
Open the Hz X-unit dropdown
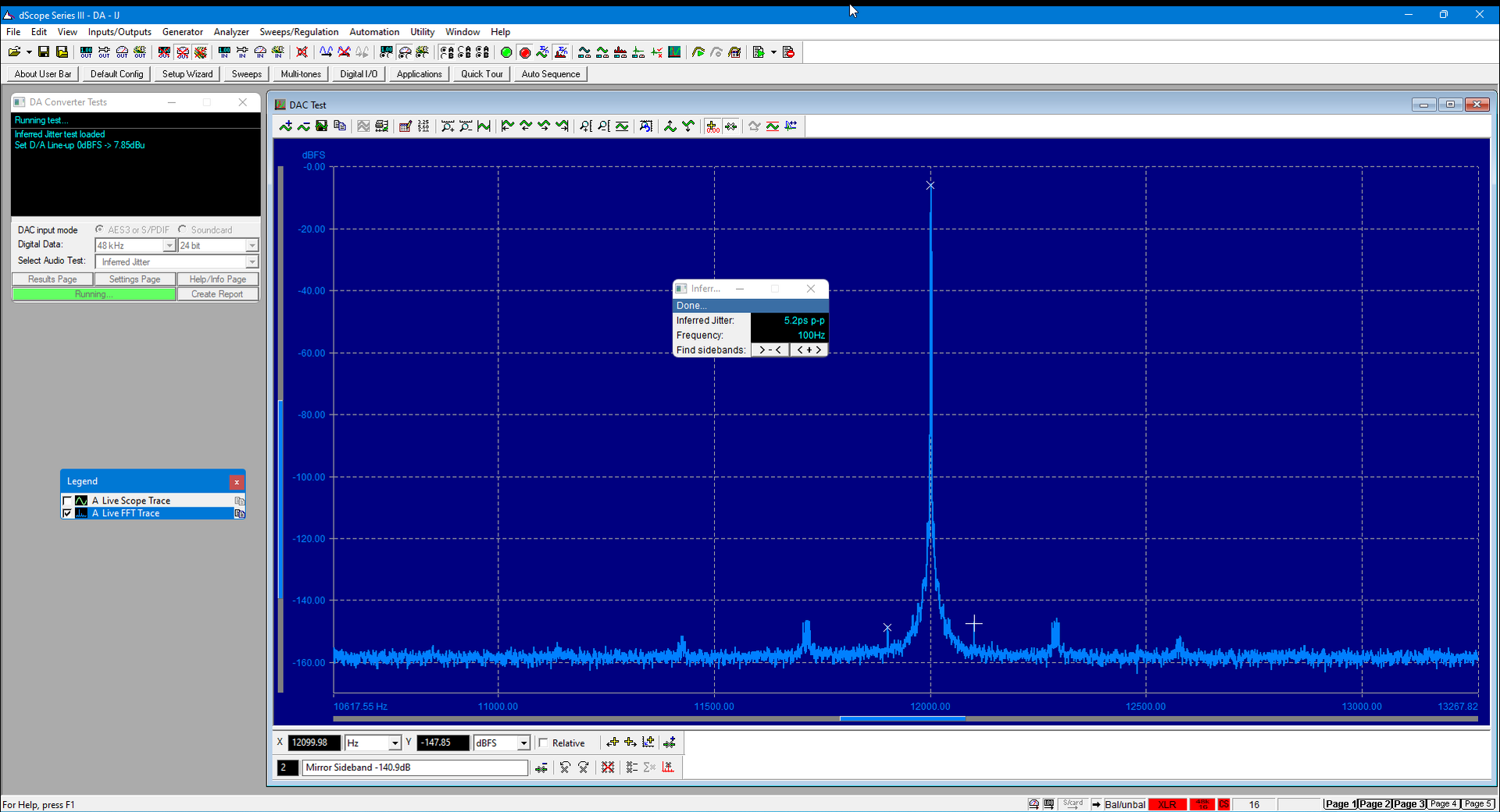[x=395, y=743]
